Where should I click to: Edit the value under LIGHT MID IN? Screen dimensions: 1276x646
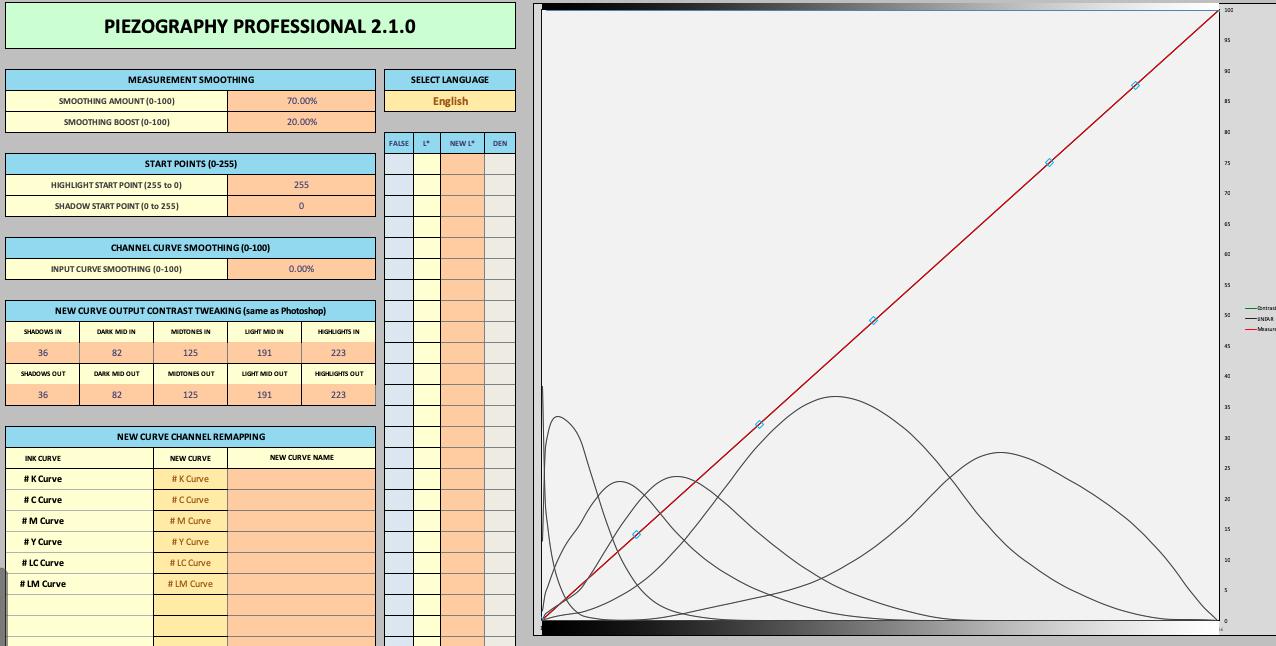pos(265,353)
